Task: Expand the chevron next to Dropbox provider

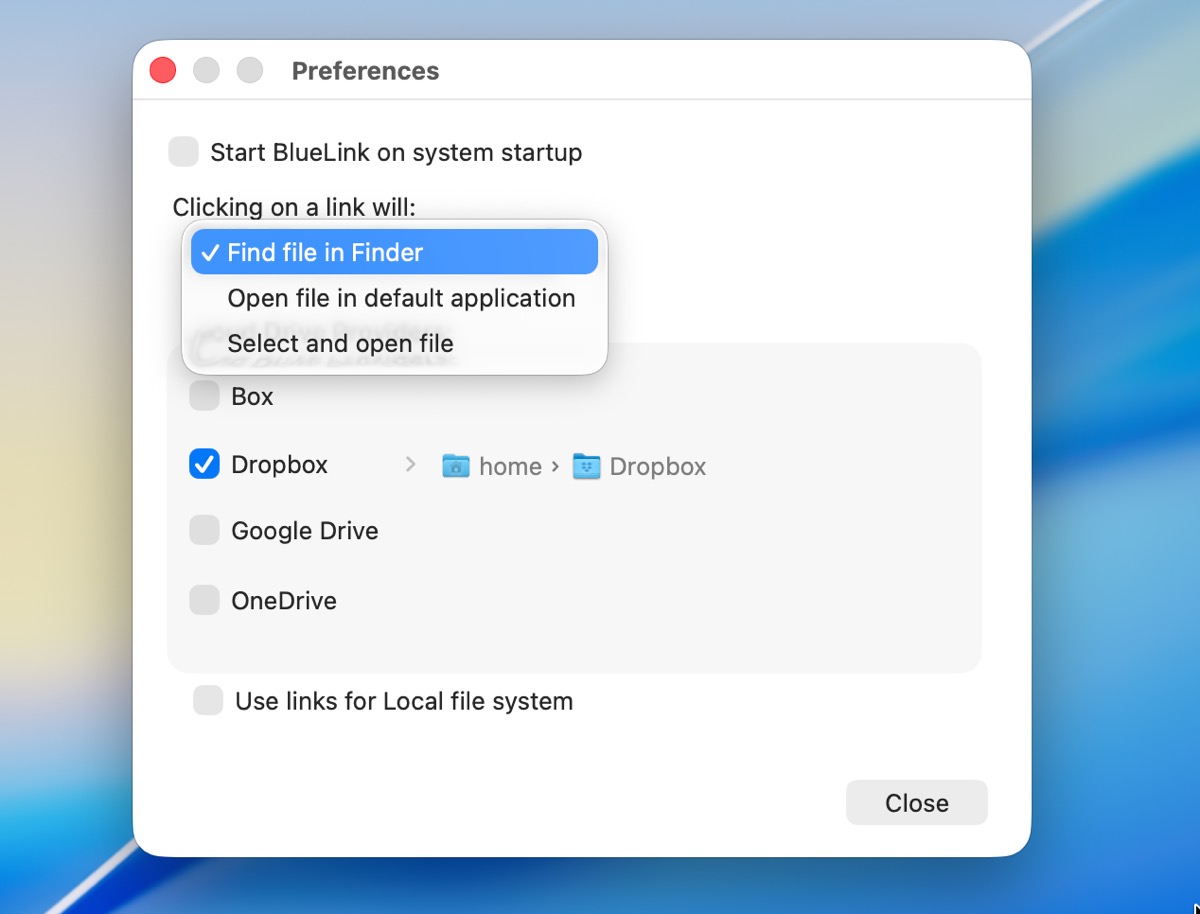Action: [x=410, y=464]
